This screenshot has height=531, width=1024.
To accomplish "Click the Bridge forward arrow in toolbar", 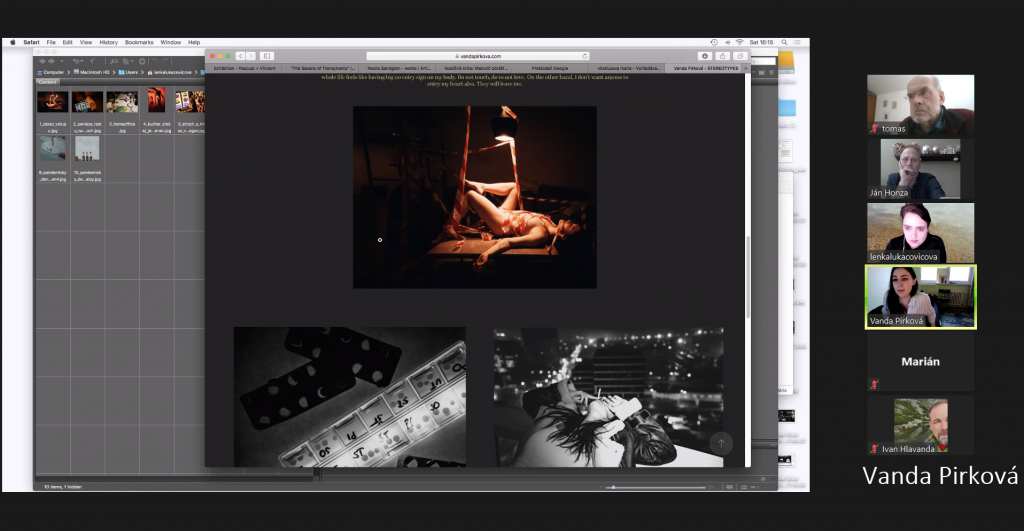I will [x=52, y=61].
